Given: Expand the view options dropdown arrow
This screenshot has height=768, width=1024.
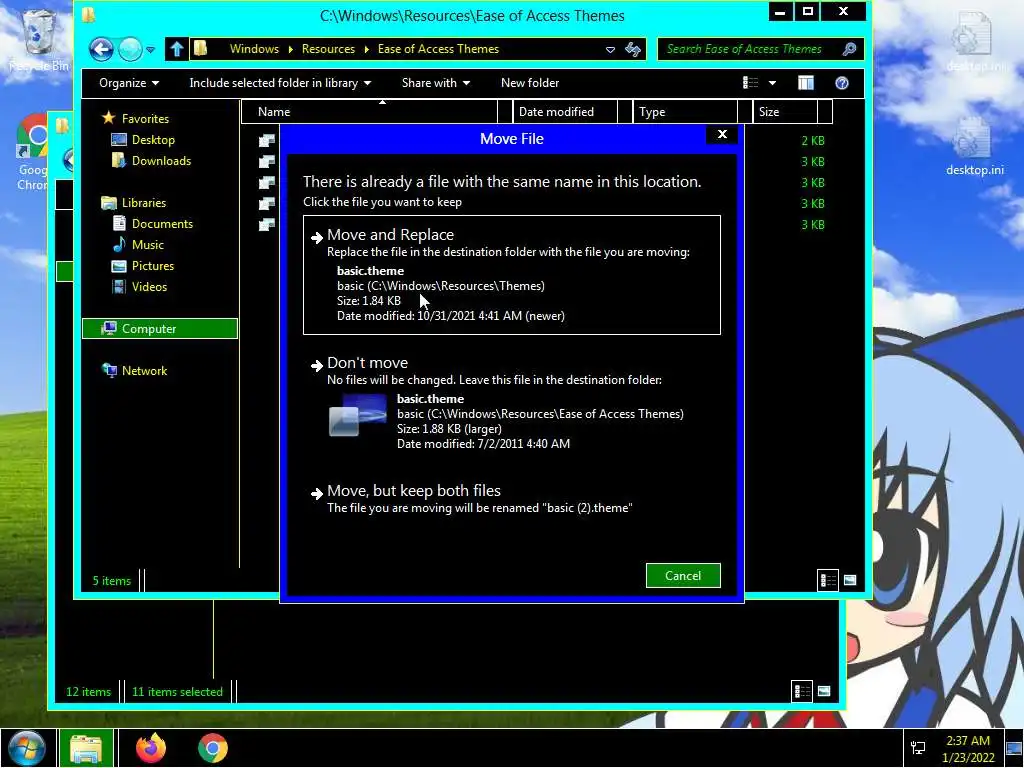Looking at the screenshot, I should pyautogui.click(x=773, y=83).
